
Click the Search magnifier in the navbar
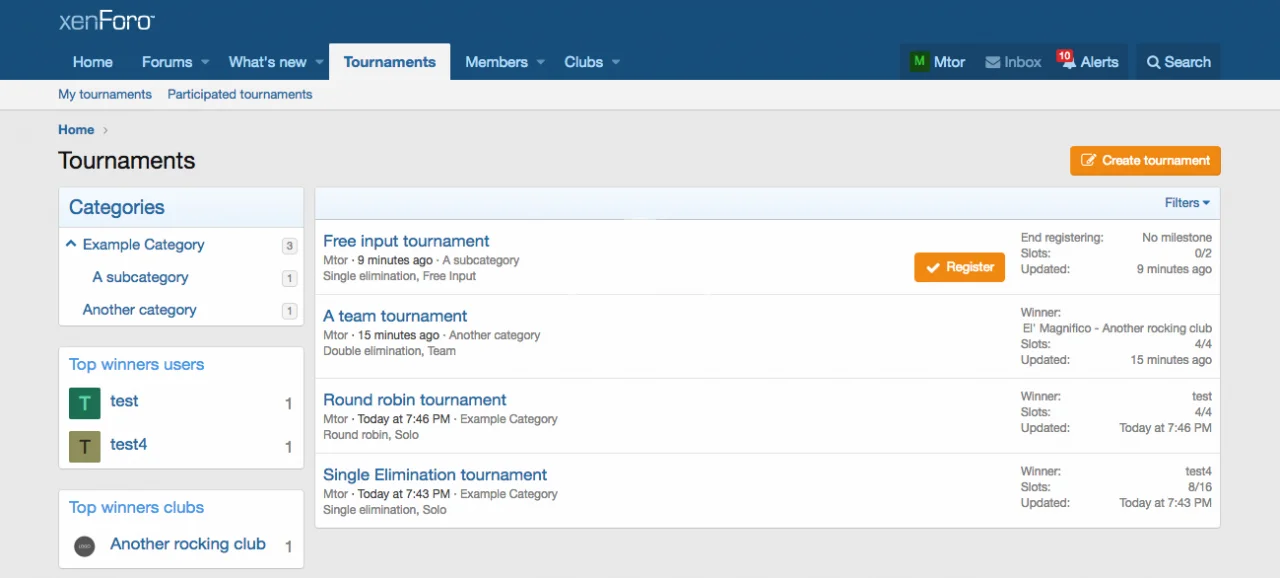[1154, 62]
